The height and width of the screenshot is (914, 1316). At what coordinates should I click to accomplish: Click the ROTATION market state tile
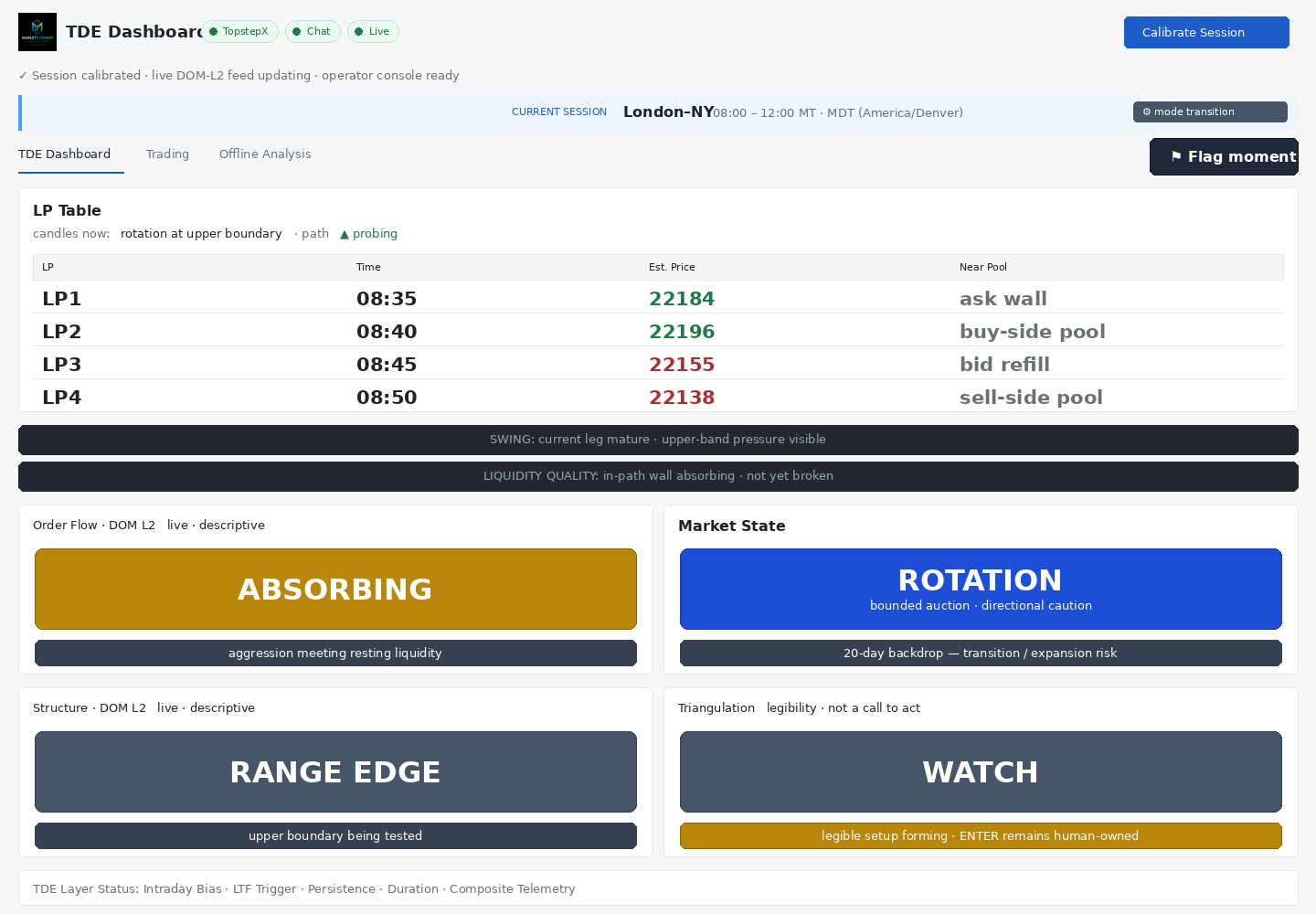coord(981,589)
